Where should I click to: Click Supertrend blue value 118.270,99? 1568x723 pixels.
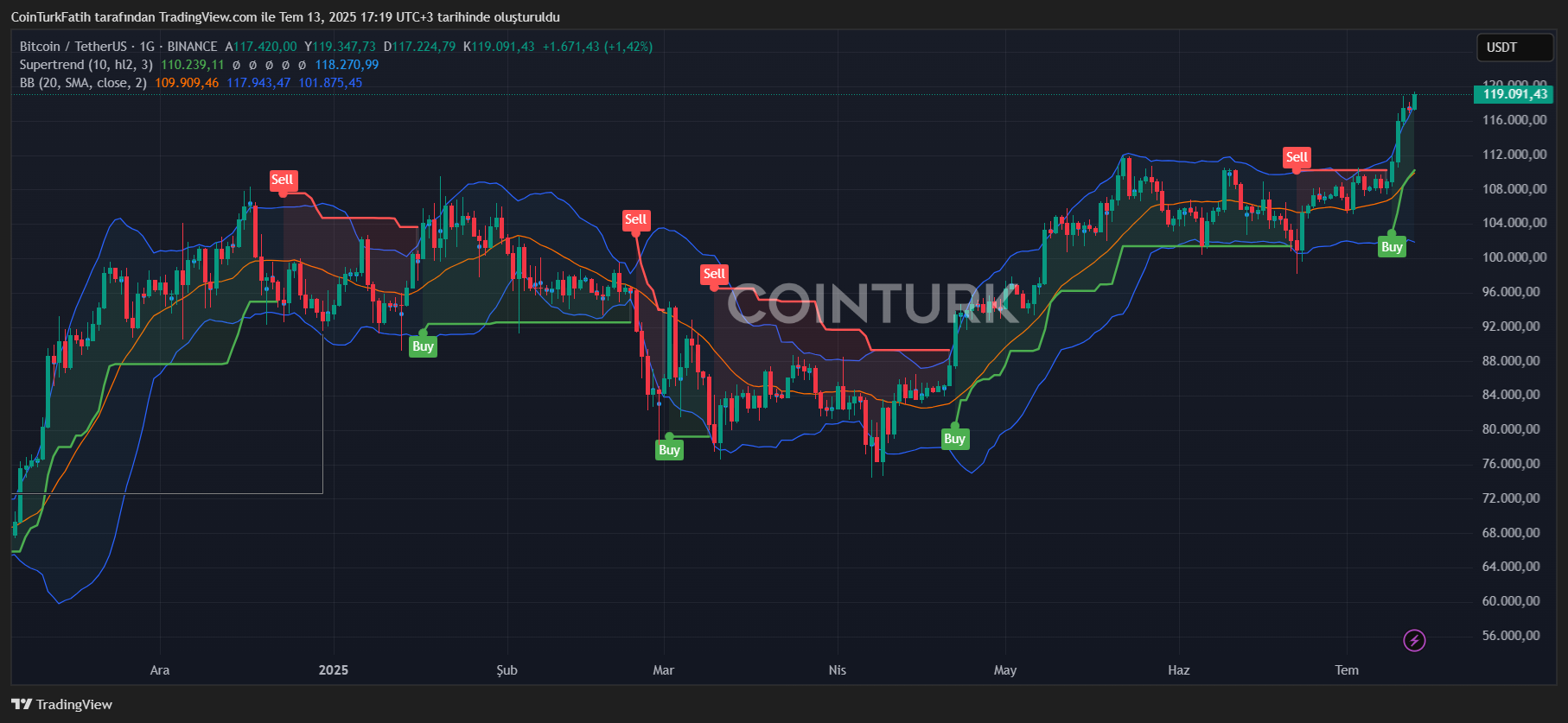(x=347, y=65)
